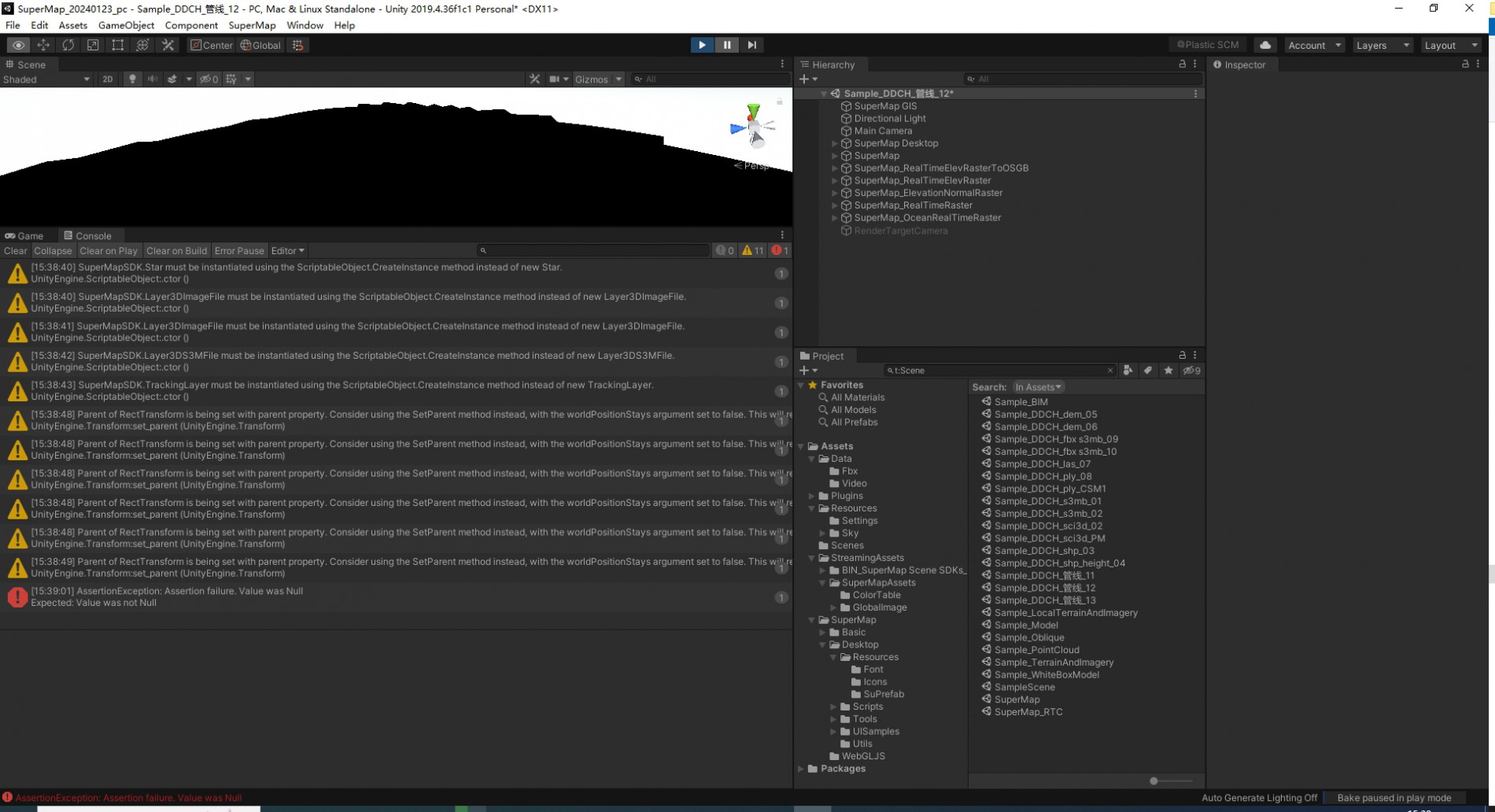Open Unity cloud services
This screenshot has height=812, width=1495.
pos(1265,45)
